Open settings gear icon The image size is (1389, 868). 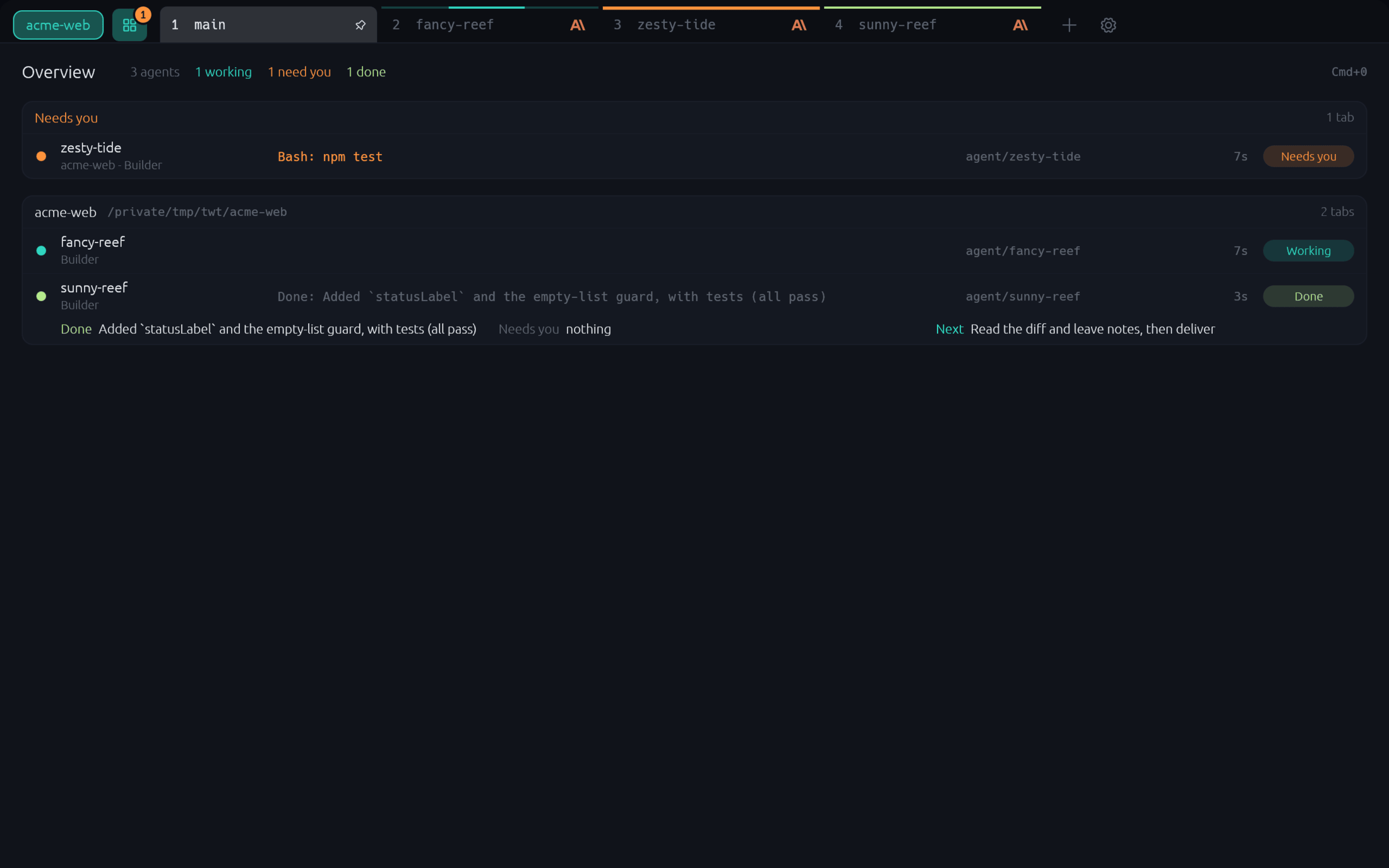pyautogui.click(x=1108, y=25)
